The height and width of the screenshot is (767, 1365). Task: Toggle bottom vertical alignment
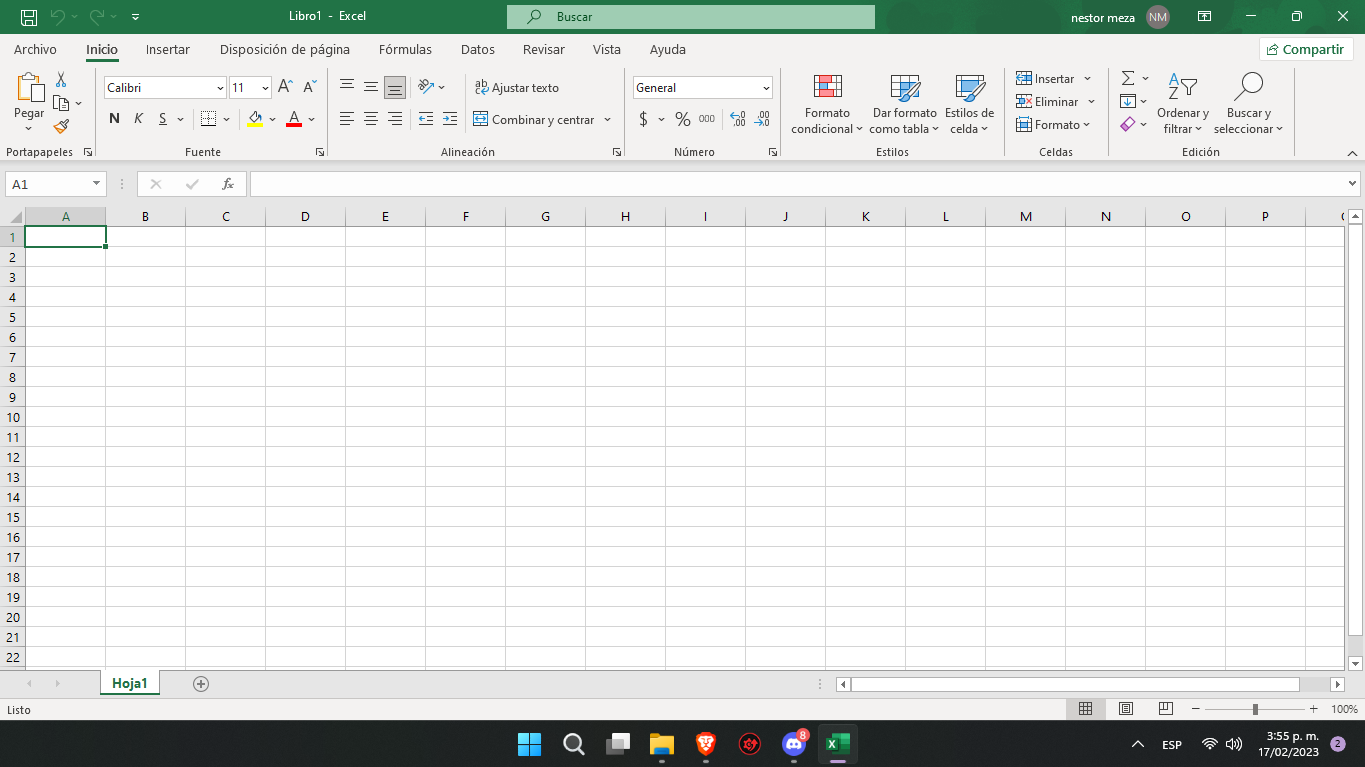tap(395, 88)
